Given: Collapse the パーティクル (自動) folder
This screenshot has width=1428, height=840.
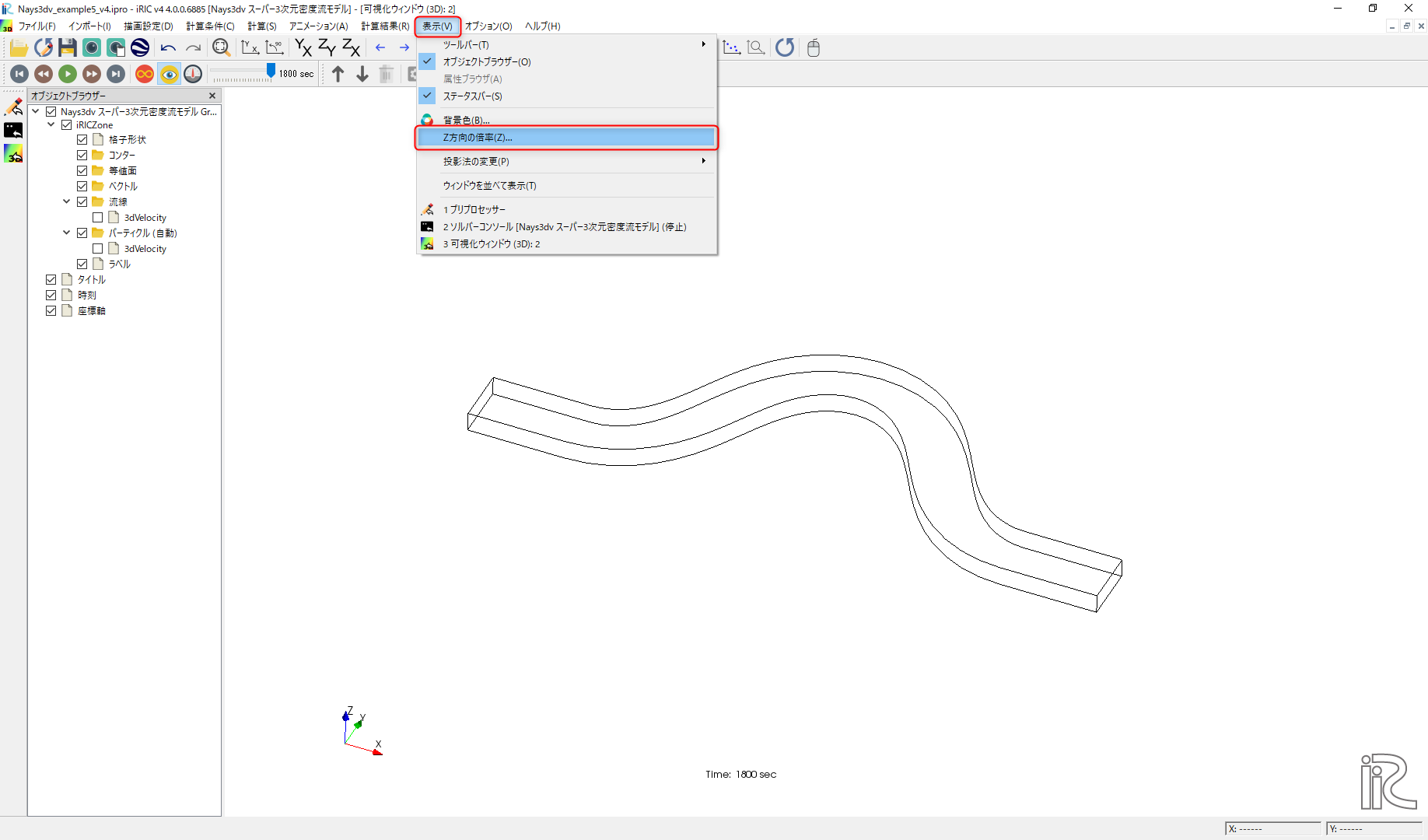Looking at the screenshot, I should (x=67, y=233).
